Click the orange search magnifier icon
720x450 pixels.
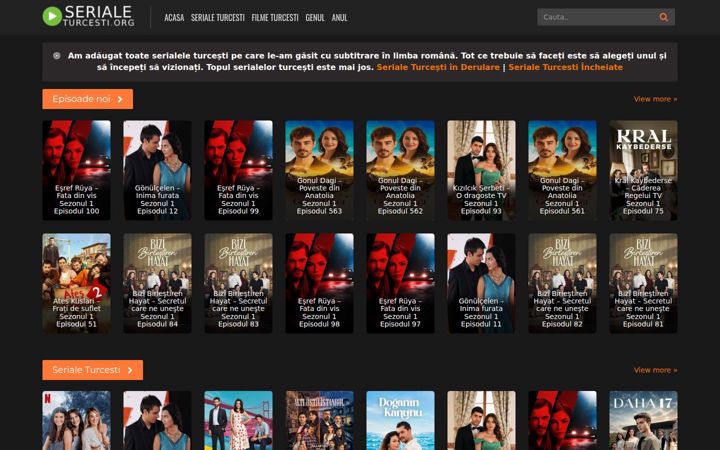pyautogui.click(x=664, y=17)
